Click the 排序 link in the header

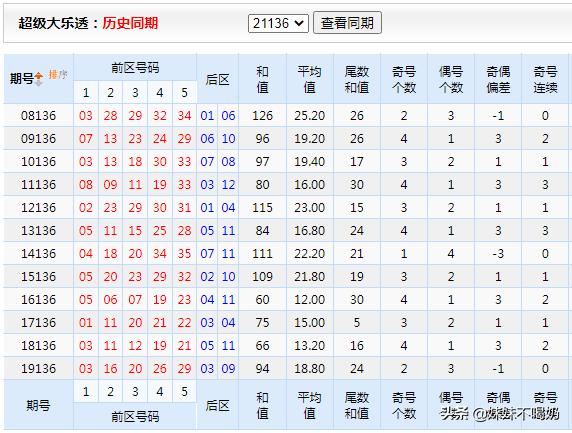click(58, 75)
